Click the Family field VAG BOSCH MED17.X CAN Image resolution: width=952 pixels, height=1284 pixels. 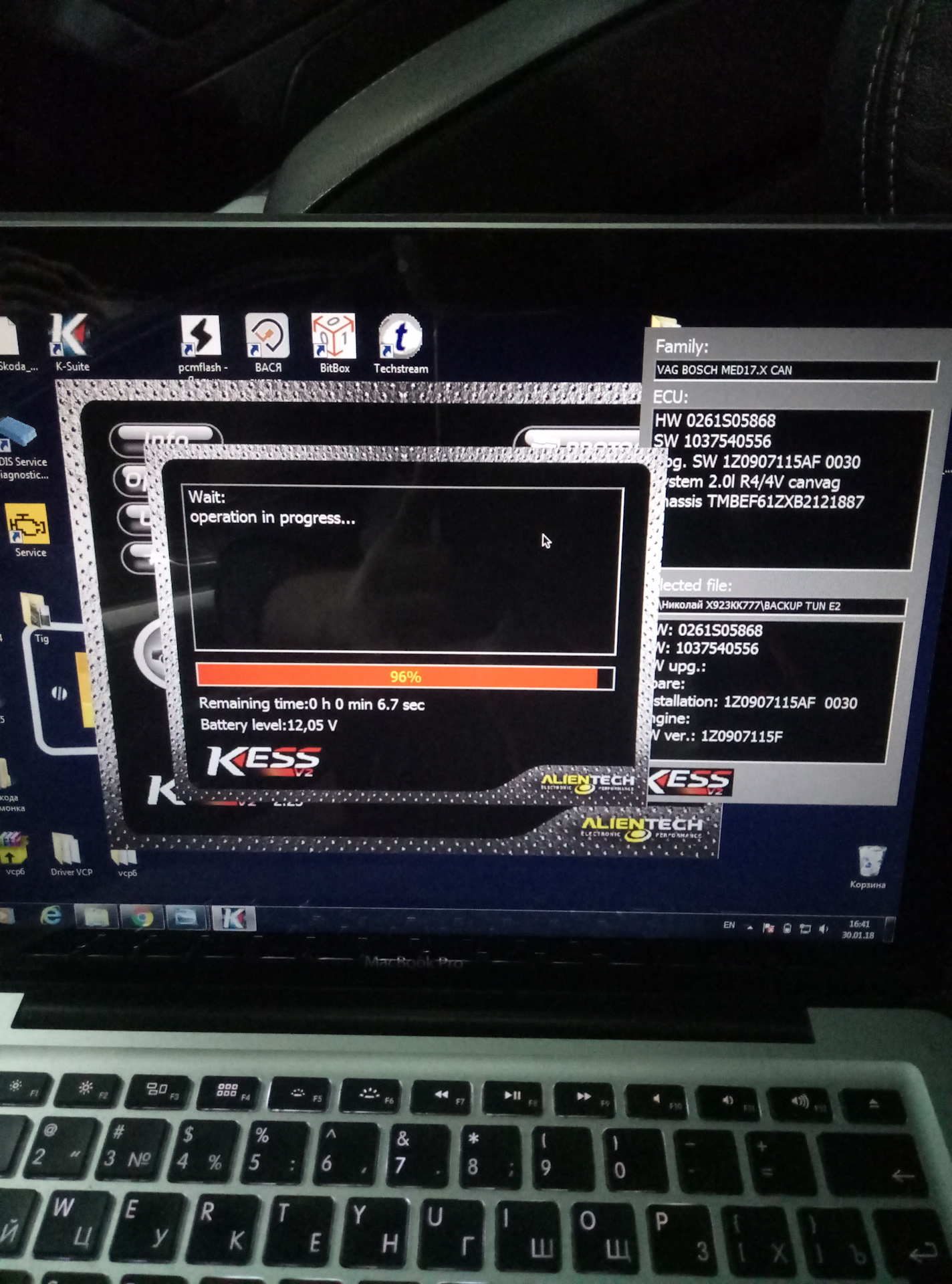[796, 370]
